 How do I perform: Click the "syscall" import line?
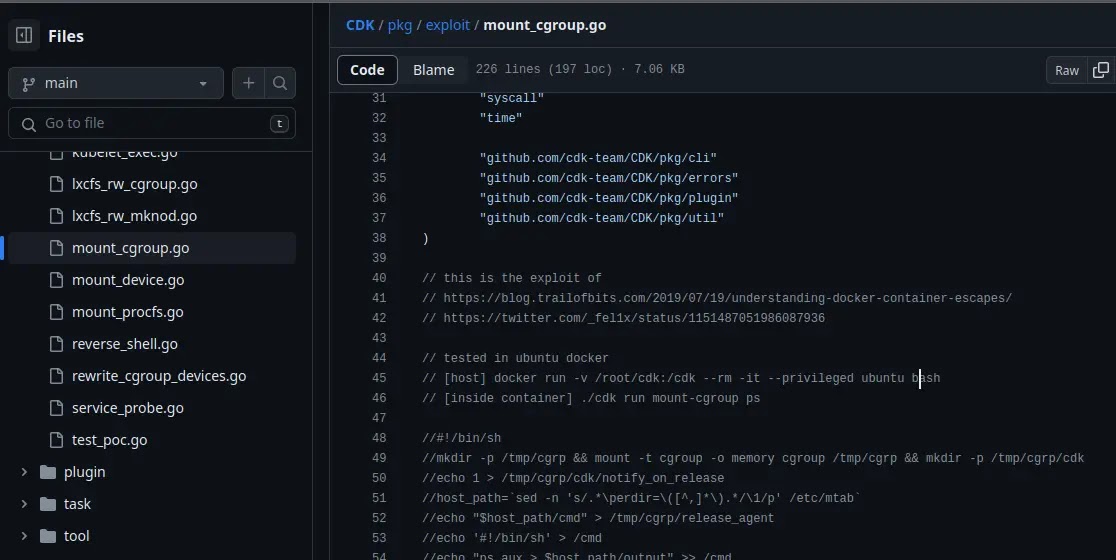point(512,98)
